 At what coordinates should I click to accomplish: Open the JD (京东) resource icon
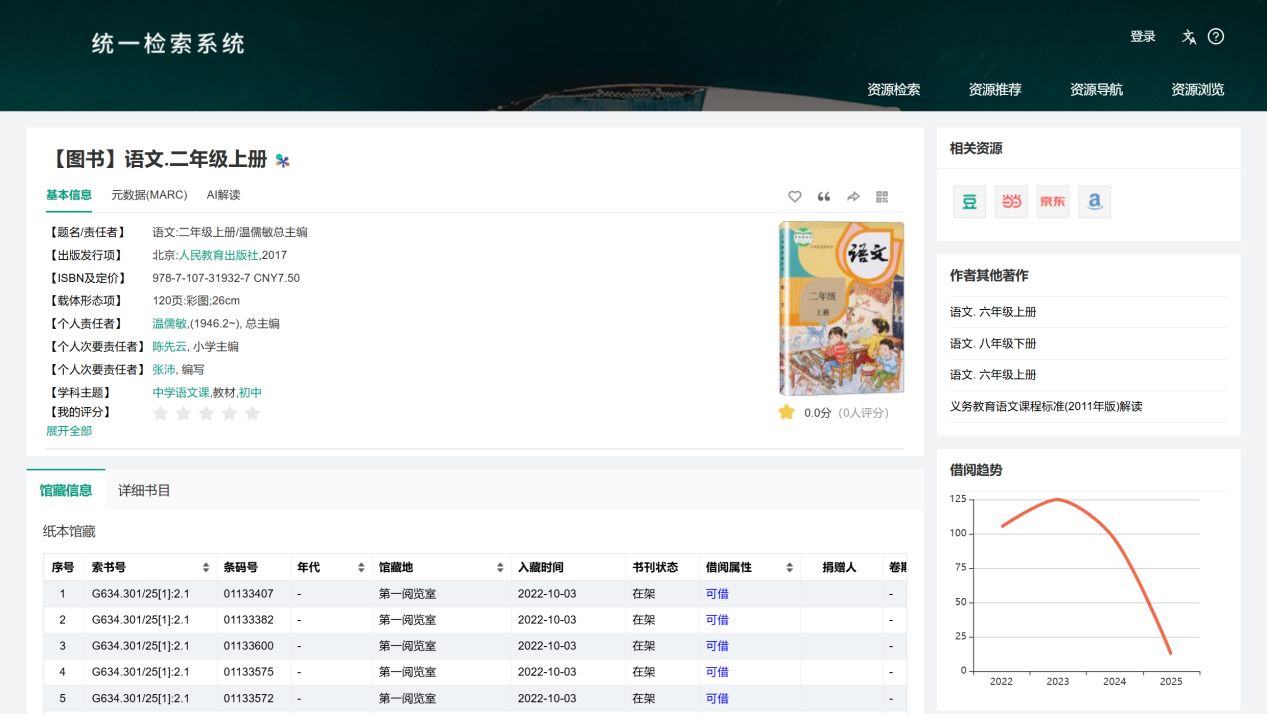1053,202
